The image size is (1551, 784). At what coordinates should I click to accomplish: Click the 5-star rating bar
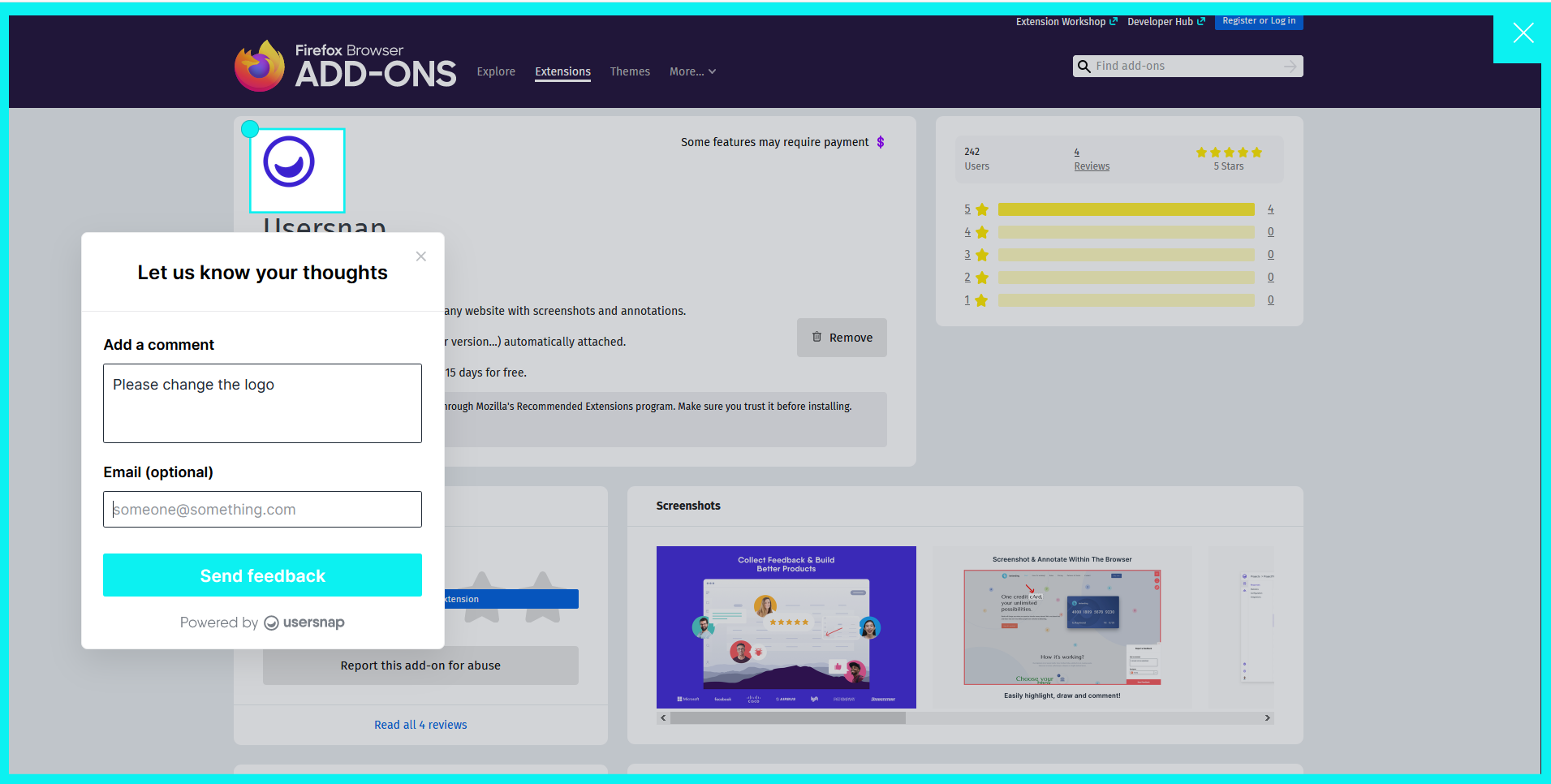pyautogui.click(x=1126, y=209)
